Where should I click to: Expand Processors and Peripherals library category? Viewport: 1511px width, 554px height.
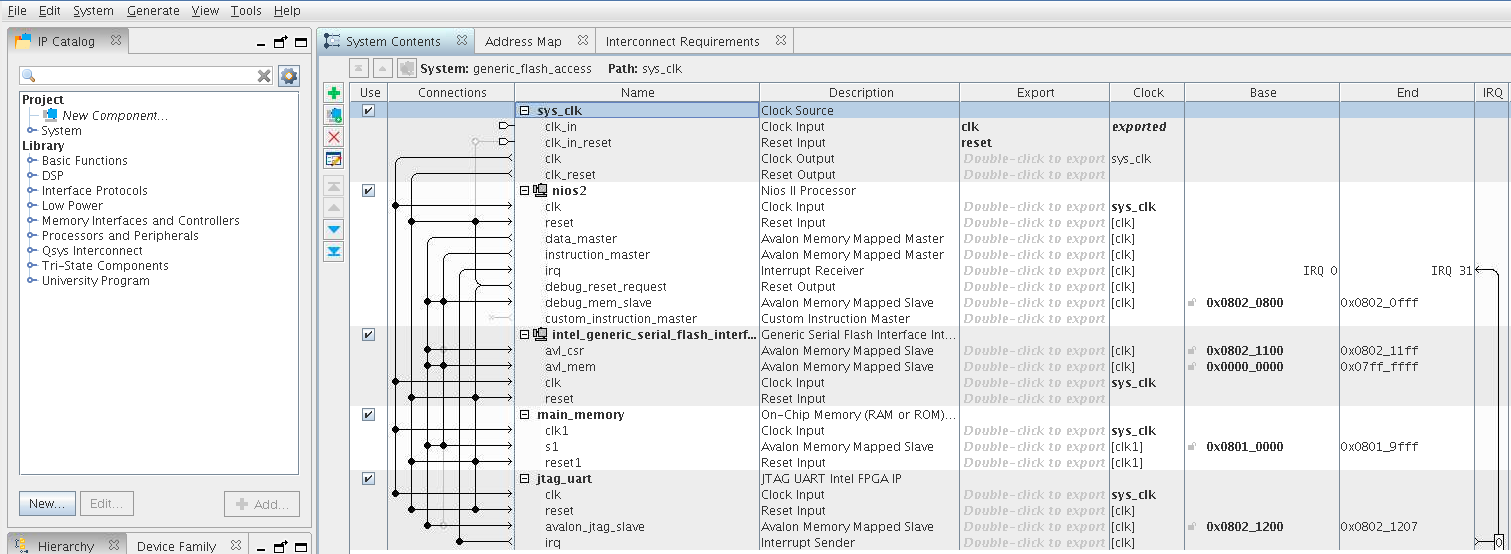(32, 236)
